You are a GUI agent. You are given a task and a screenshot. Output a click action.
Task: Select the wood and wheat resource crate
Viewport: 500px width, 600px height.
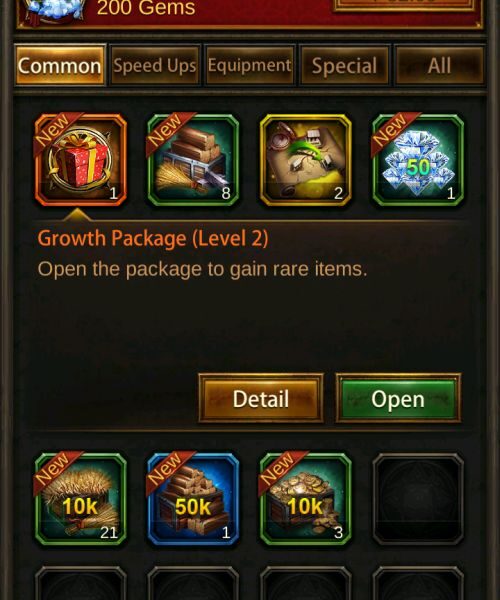click(193, 160)
